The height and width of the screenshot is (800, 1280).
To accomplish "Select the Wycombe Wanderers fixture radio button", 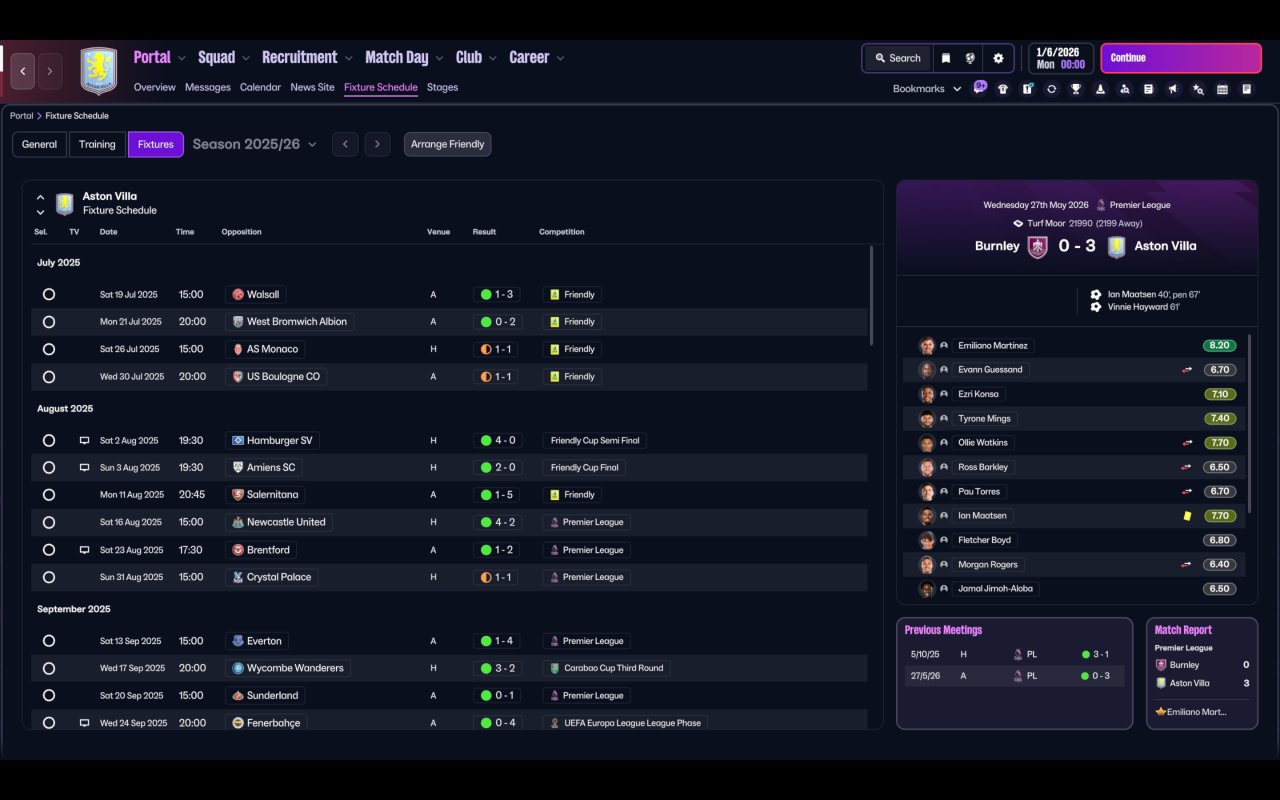I will pyautogui.click(x=49, y=668).
